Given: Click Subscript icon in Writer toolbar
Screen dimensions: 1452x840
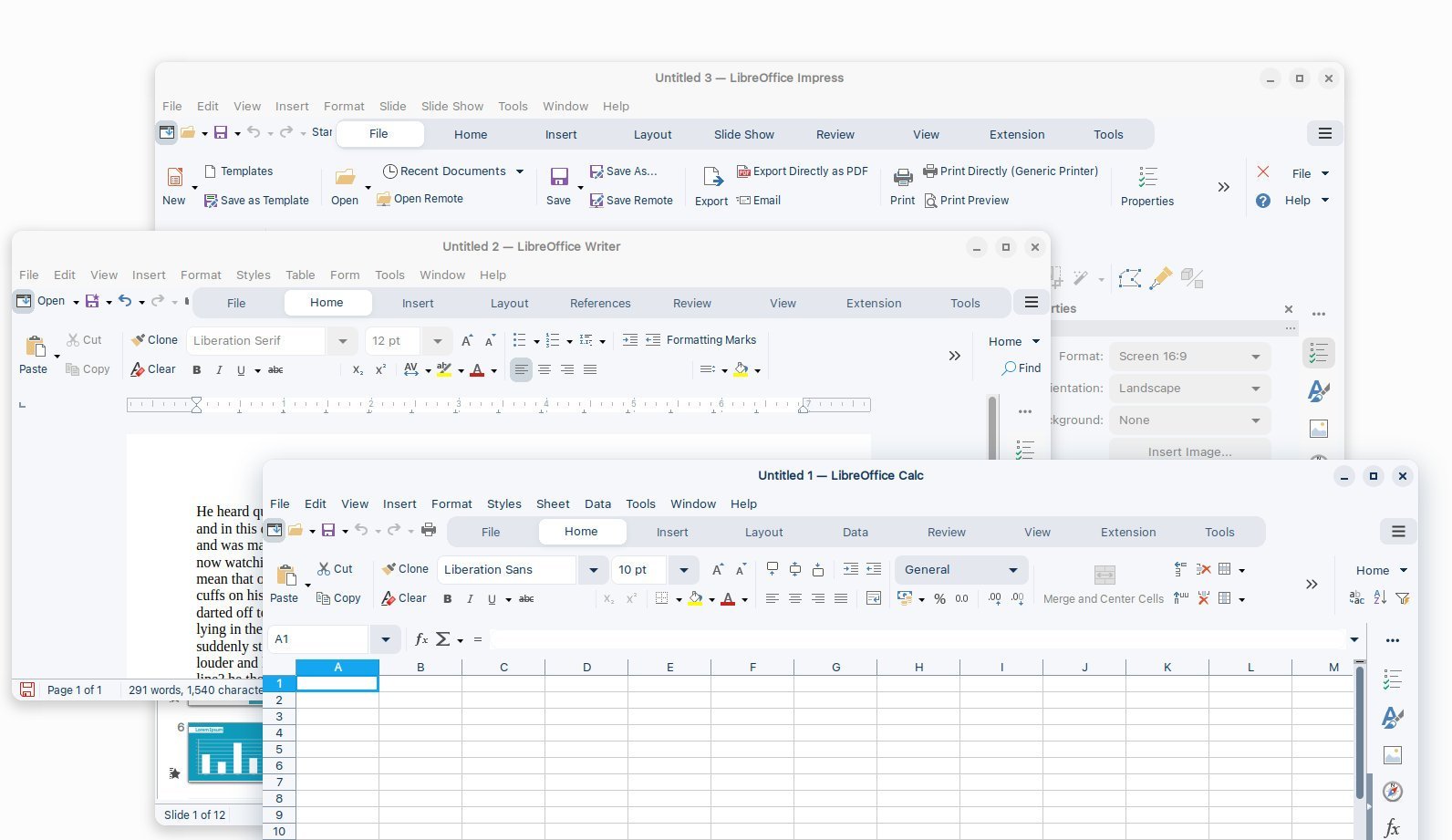Looking at the screenshot, I should 358,370.
